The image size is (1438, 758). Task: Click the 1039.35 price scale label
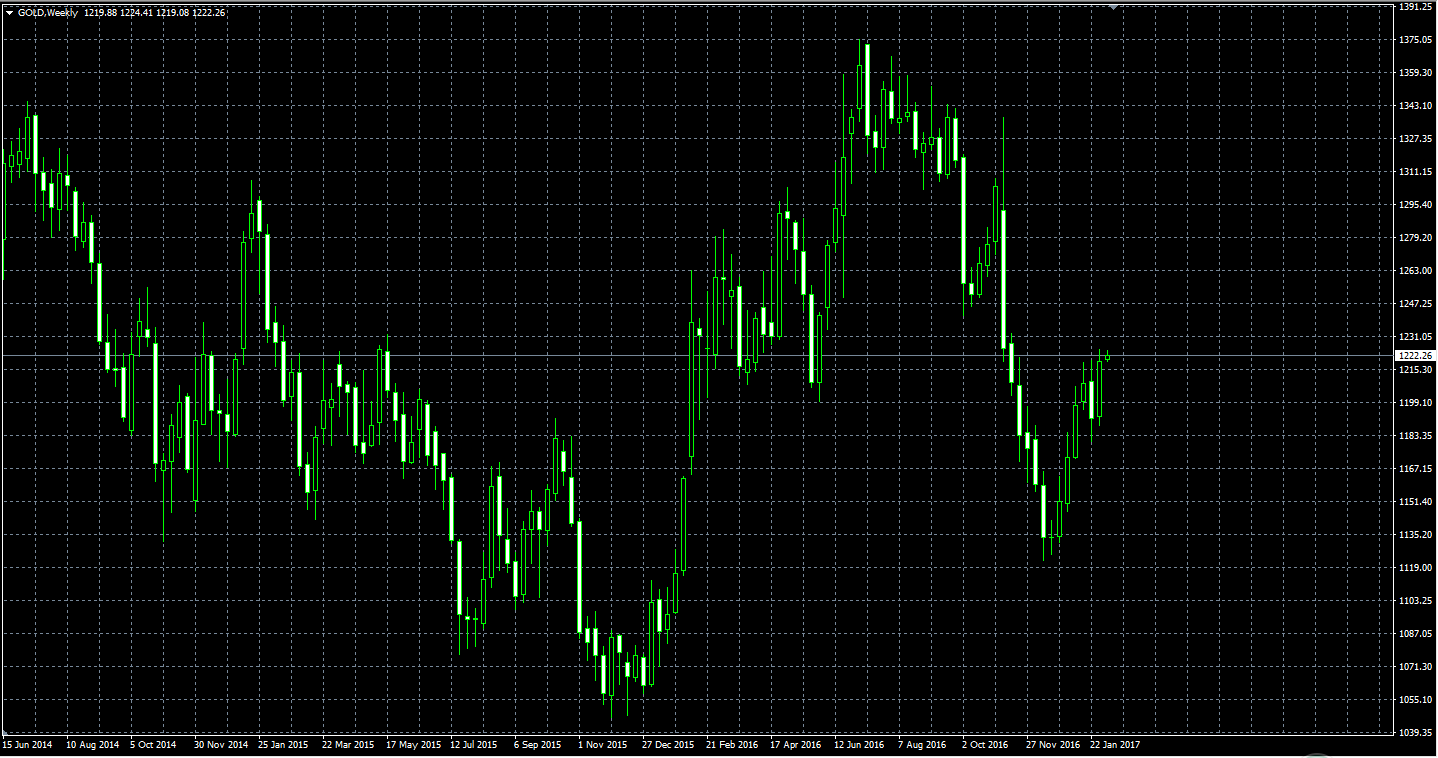1415,733
